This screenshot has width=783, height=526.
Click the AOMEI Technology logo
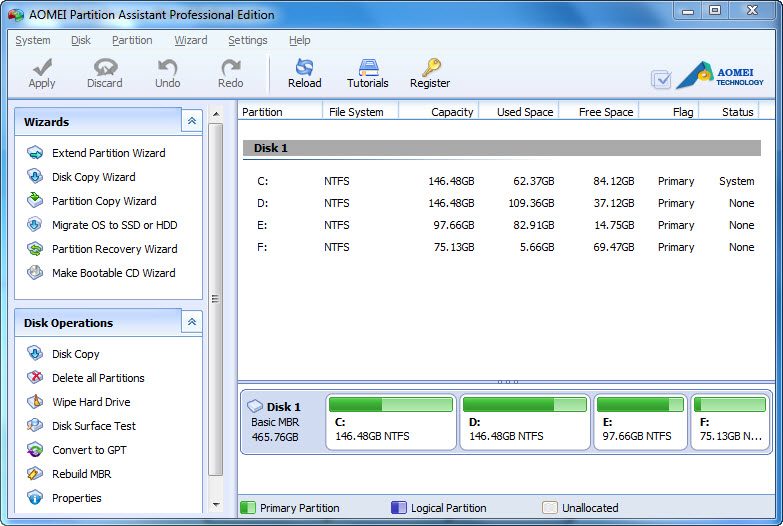coord(720,75)
